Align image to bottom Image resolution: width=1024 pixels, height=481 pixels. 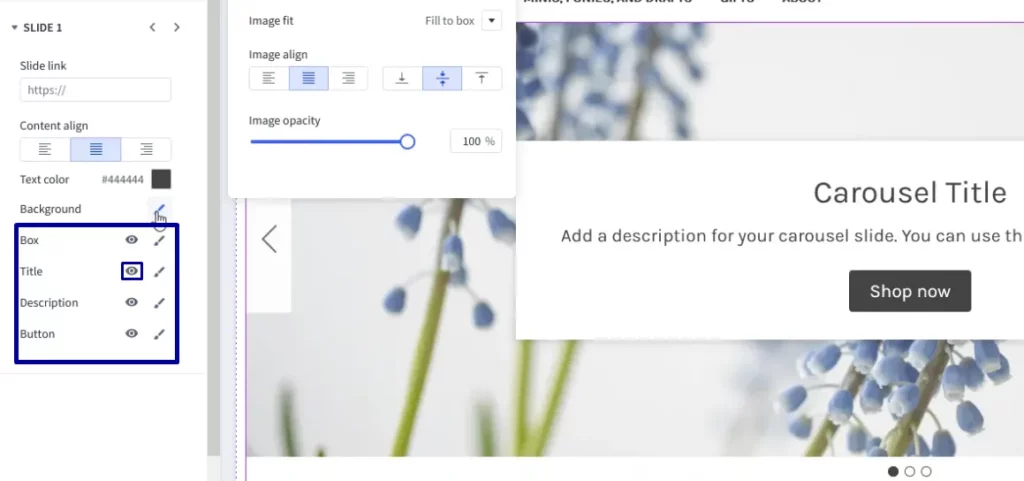pyautogui.click(x=402, y=78)
